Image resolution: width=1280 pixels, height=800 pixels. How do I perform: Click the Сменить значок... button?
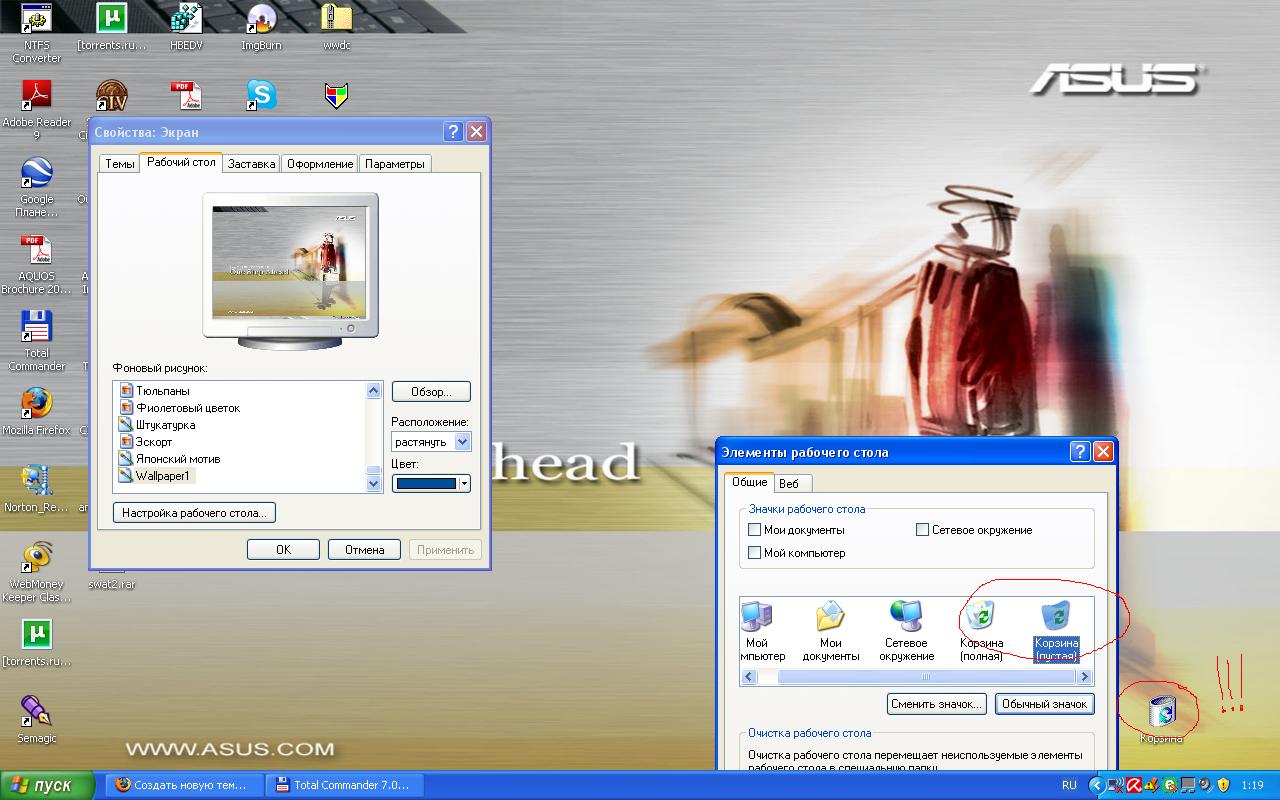[937, 704]
